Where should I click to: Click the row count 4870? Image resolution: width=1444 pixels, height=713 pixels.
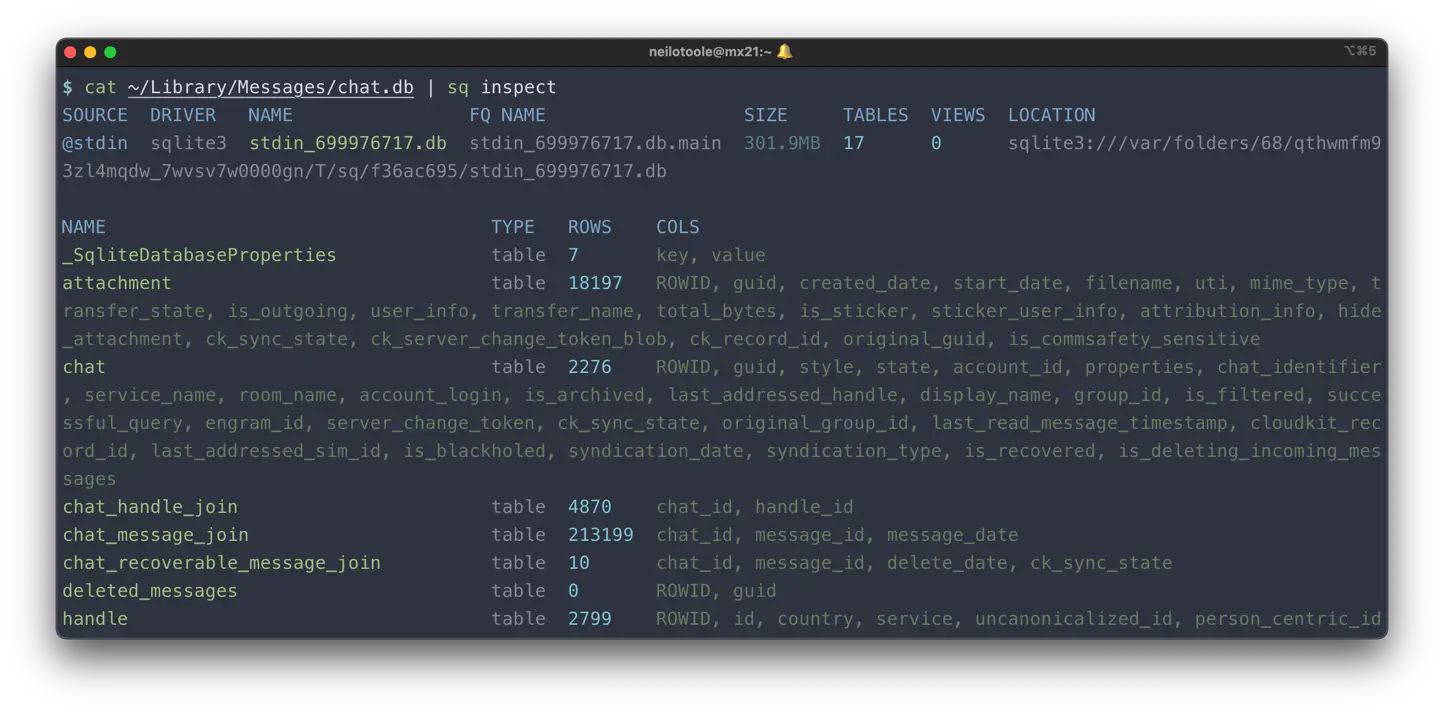[x=590, y=507]
